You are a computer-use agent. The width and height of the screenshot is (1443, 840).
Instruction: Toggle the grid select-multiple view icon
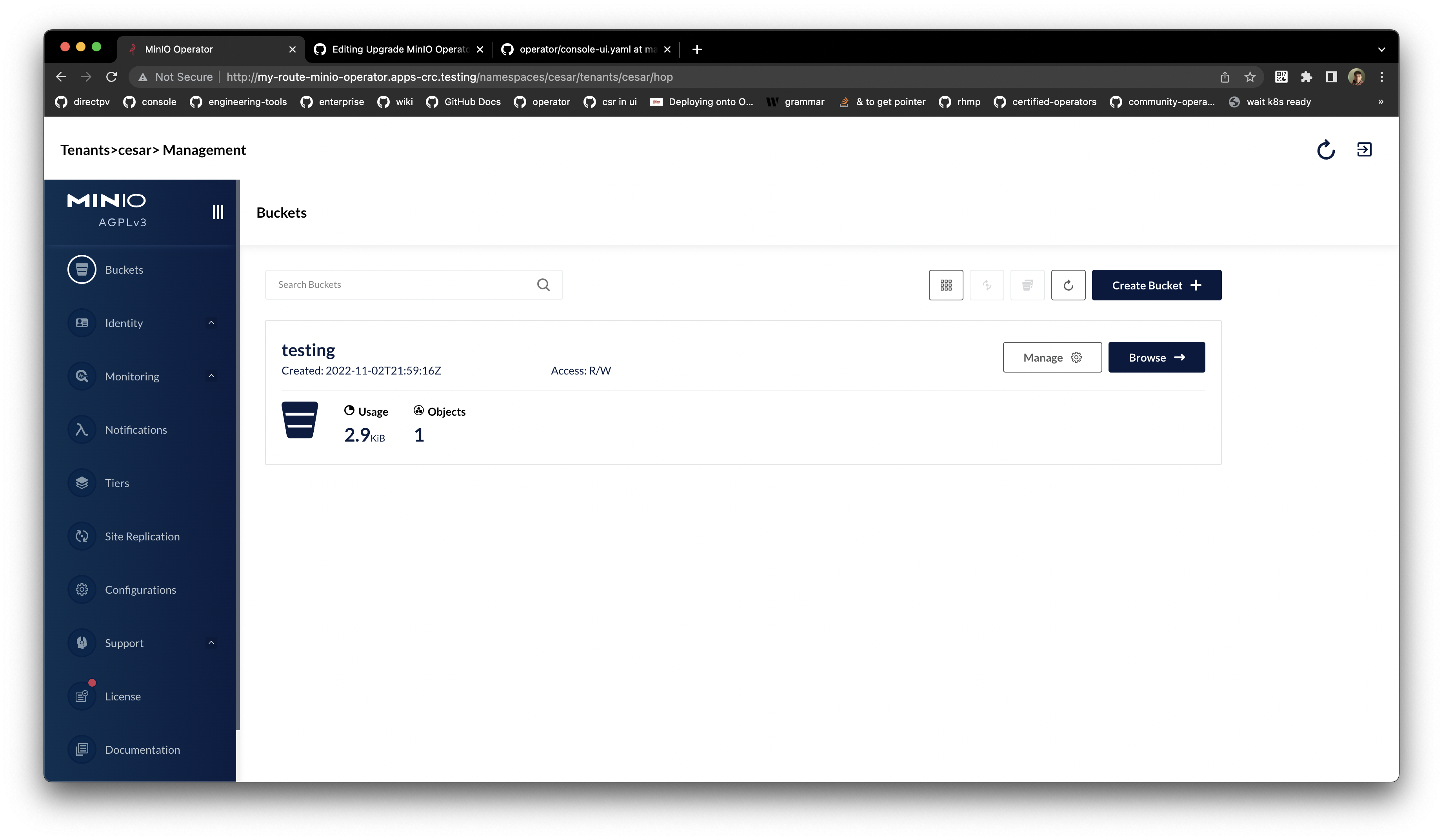(946, 285)
